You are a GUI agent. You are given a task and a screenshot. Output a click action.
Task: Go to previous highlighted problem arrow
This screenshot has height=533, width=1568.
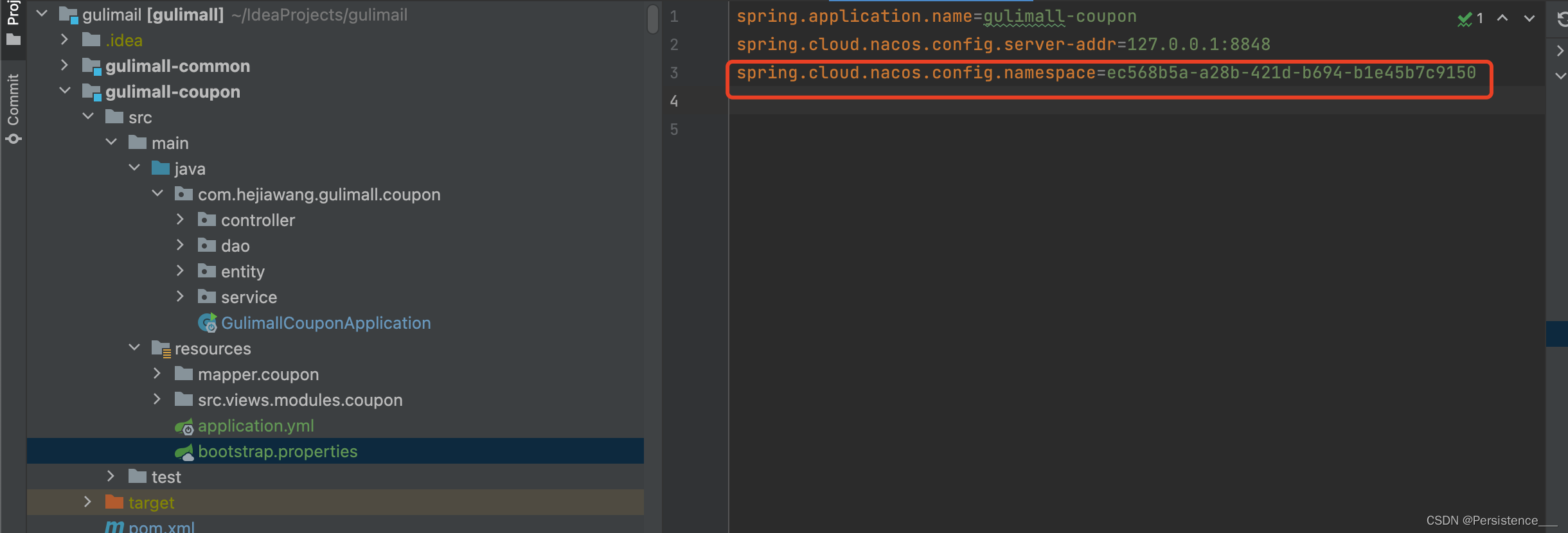tap(1502, 18)
